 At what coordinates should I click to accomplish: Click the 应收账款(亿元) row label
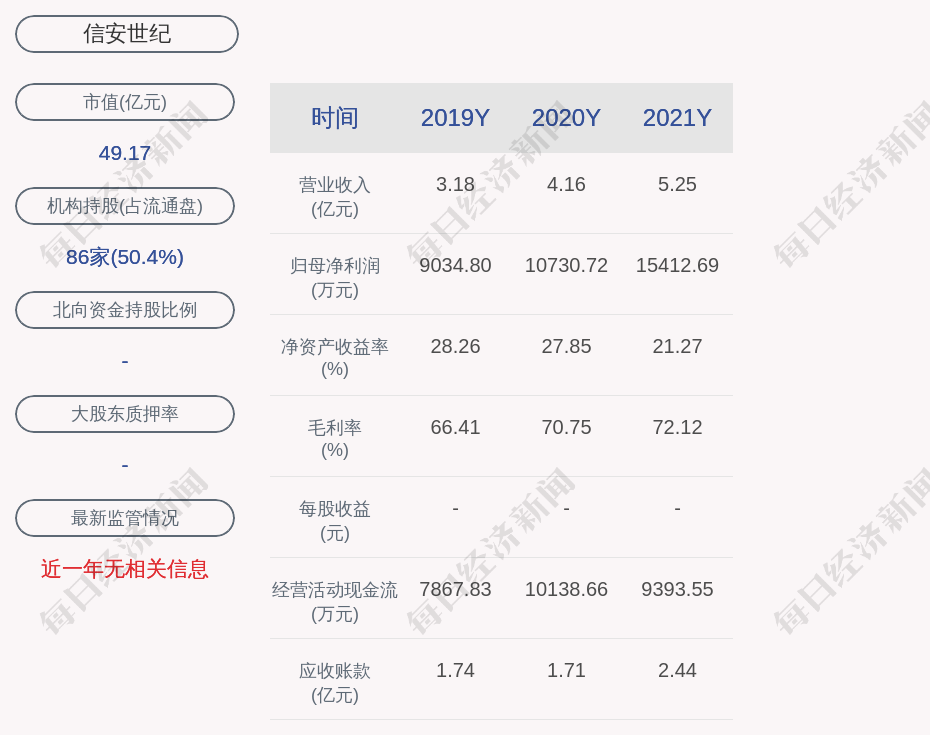(x=335, y=683)
